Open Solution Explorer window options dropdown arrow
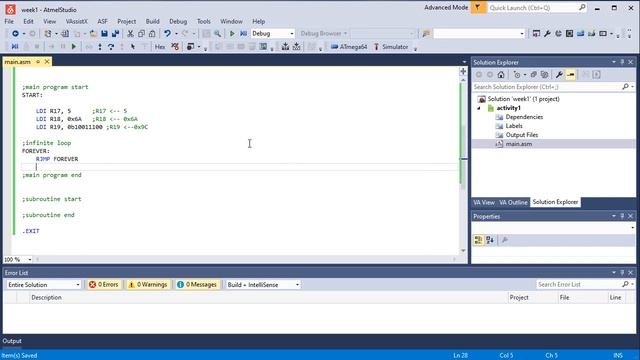The width and height of the screenshot is (640, 360). coord(614,62)
